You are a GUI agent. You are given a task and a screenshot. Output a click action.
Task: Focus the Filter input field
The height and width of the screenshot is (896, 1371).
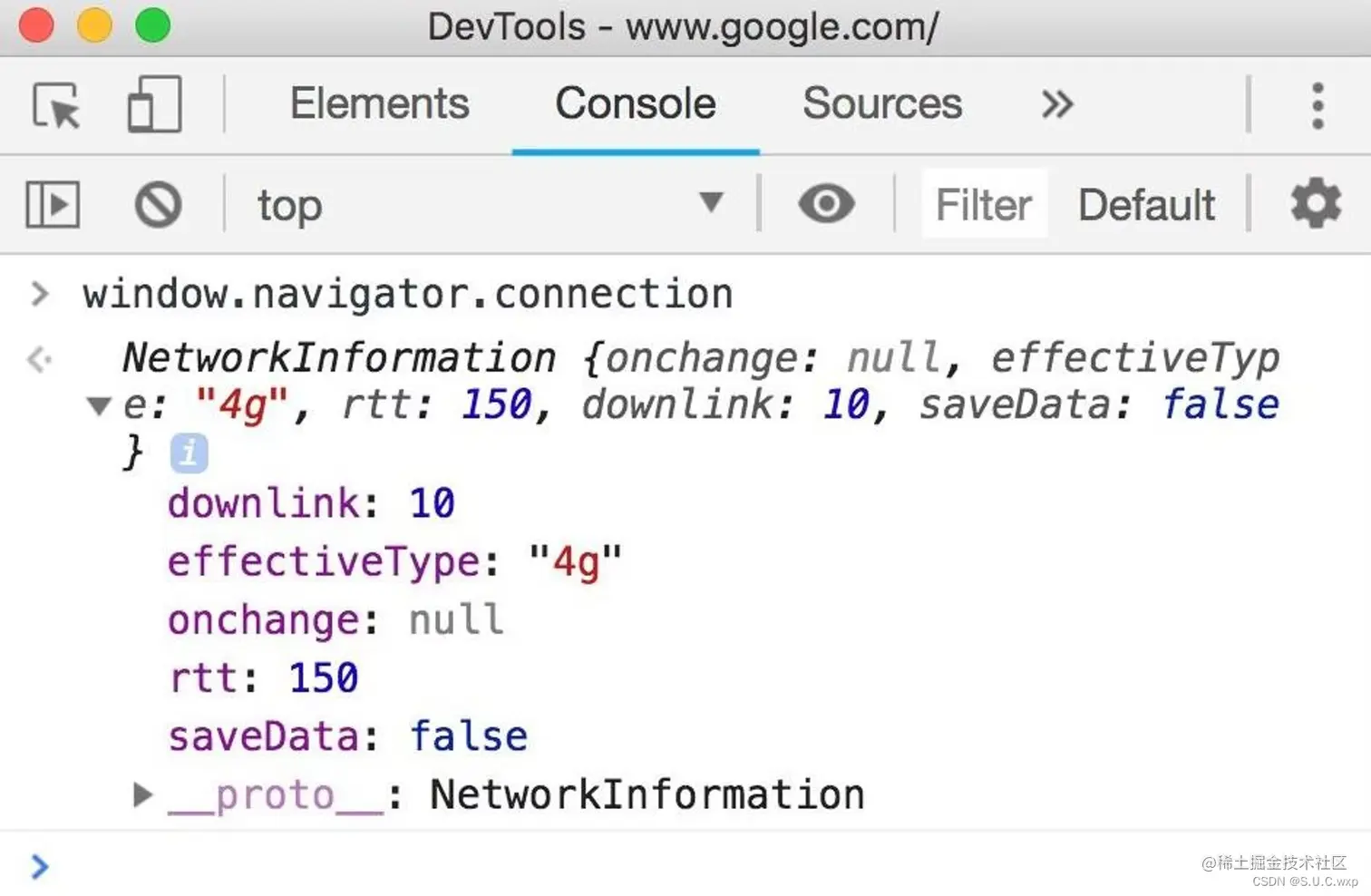pos(984,205)
